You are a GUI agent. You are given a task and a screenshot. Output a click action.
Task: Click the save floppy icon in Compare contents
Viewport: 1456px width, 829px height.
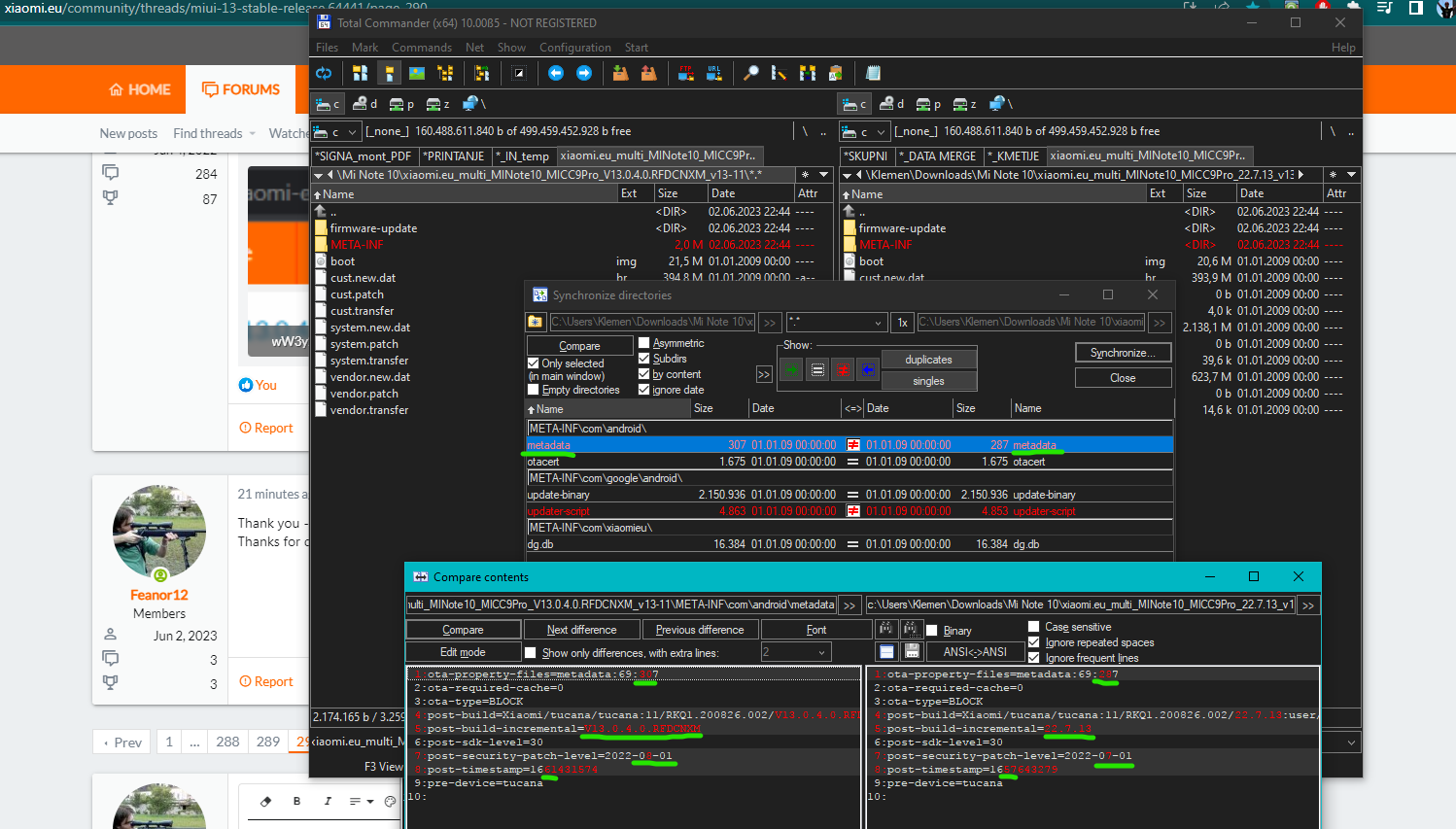(x=912, y=651)
